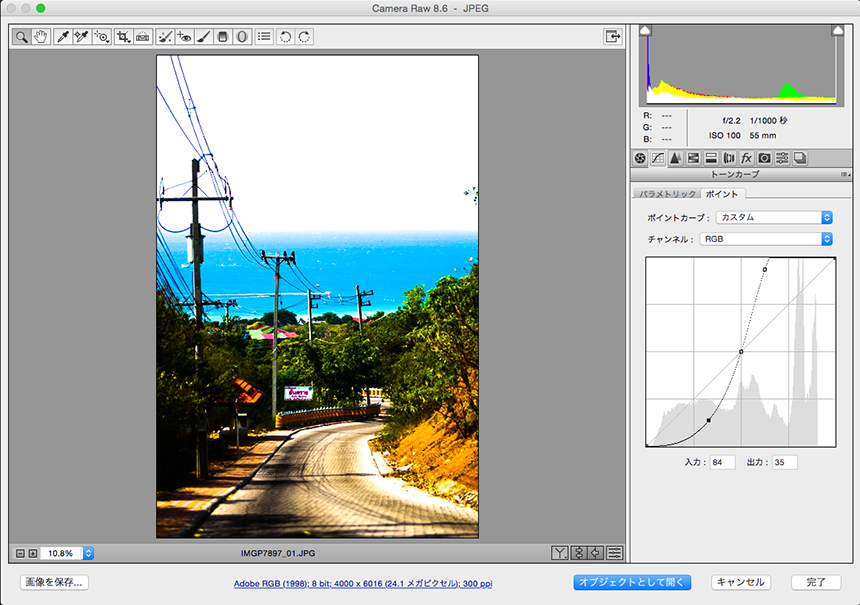Toggle highlight clipping warning on histogram
860x605 pixels.
click(838, 30)
